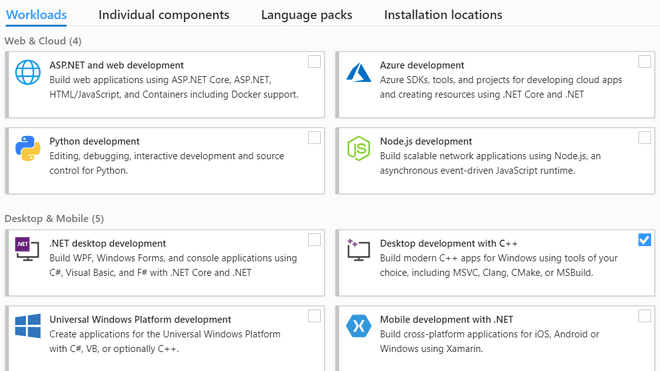
Task: Click 'Universal Windows Platform development' title
Action: point(140,320)
